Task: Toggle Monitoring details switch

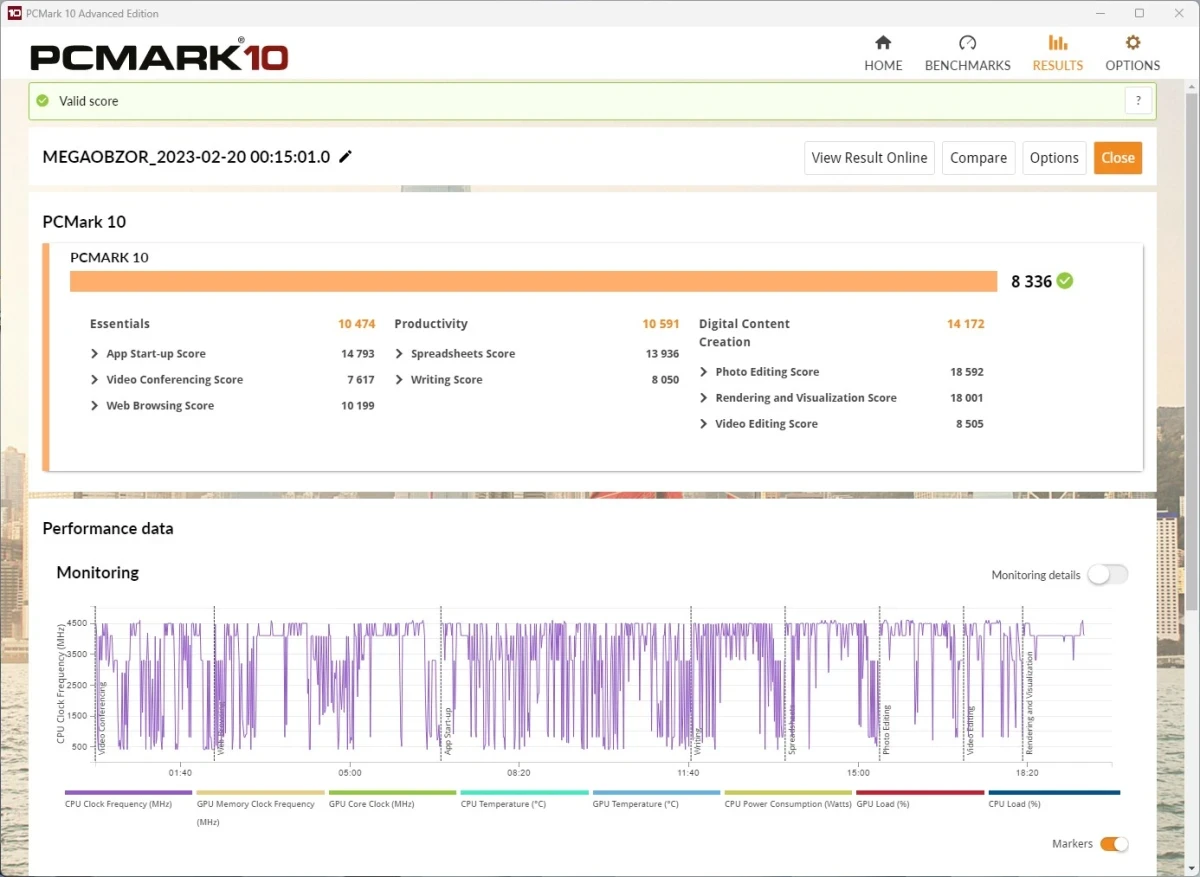Action: [x=1108, y=575]
